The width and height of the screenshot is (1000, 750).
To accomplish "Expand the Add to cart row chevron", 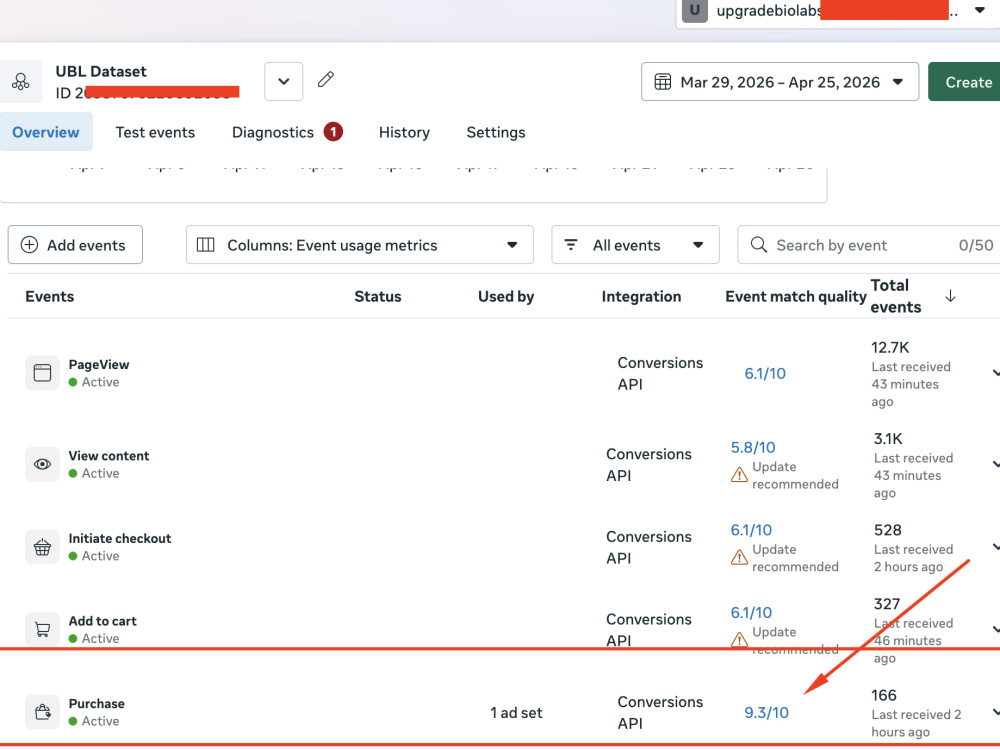I will (x=996, y=629).
